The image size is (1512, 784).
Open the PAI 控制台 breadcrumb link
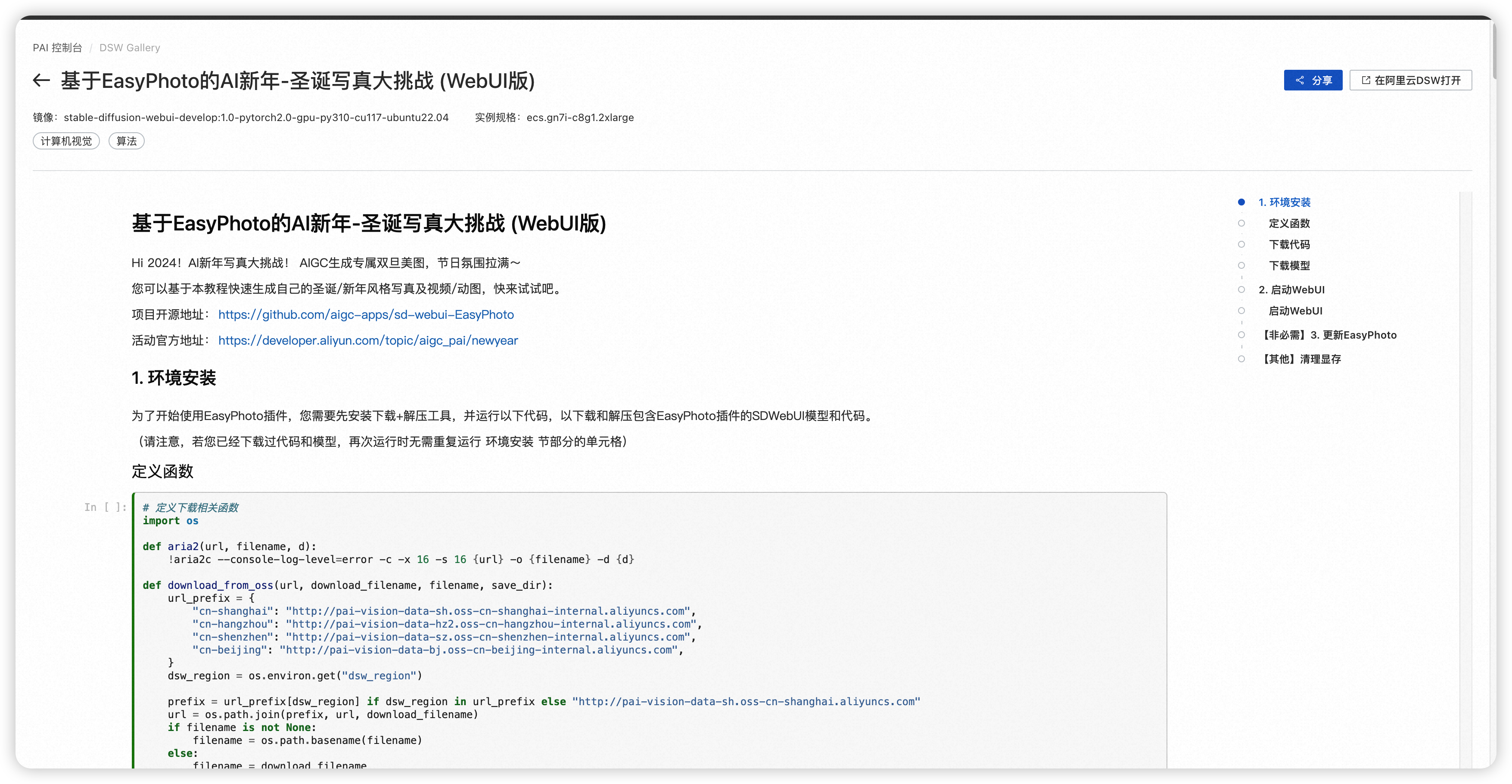pos(58,47)
